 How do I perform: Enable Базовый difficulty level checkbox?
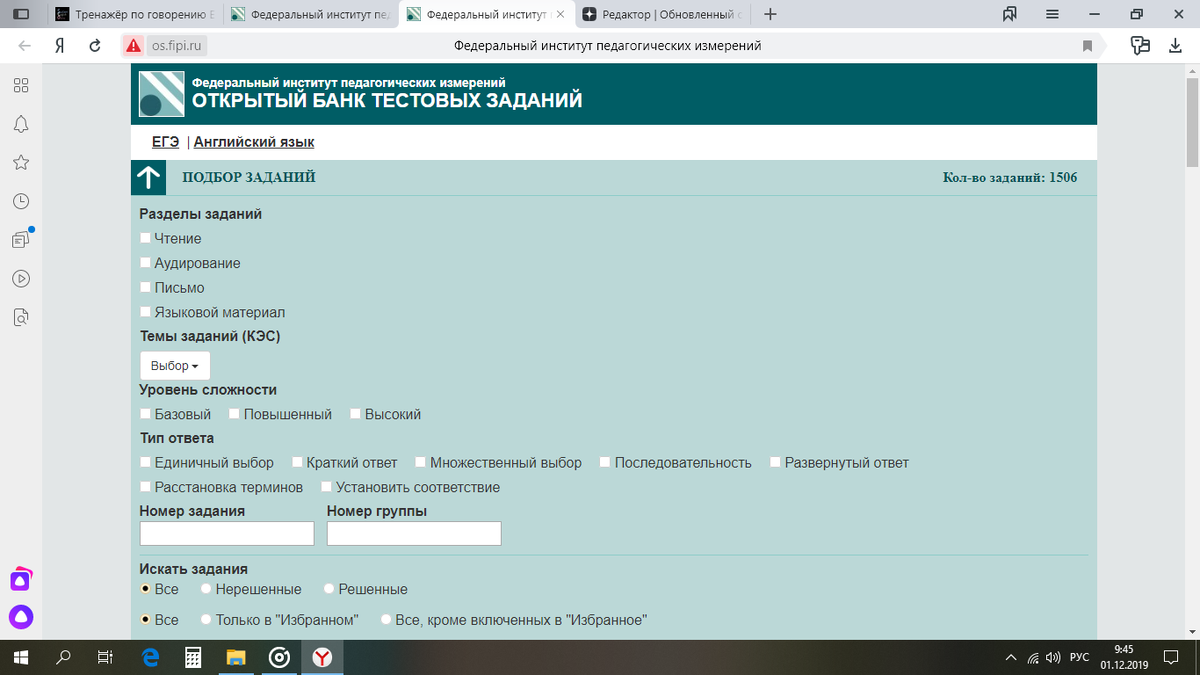click(145, 413)
